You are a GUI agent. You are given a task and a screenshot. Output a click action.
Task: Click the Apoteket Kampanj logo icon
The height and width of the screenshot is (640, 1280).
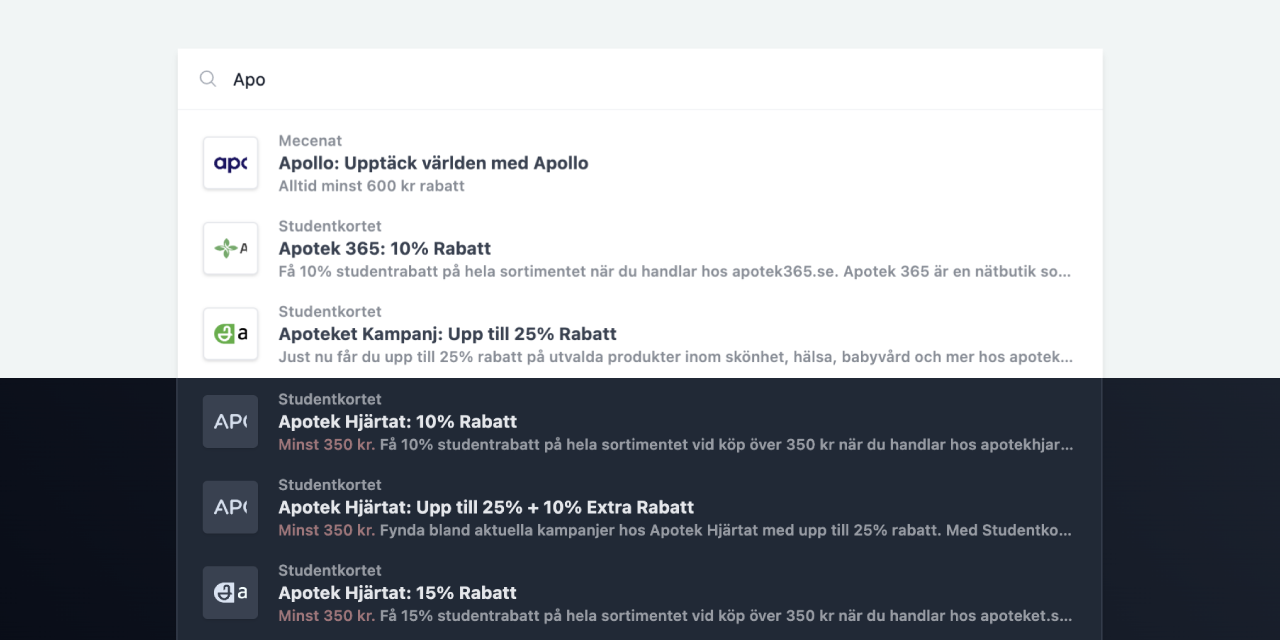click(x=230, y=333)
